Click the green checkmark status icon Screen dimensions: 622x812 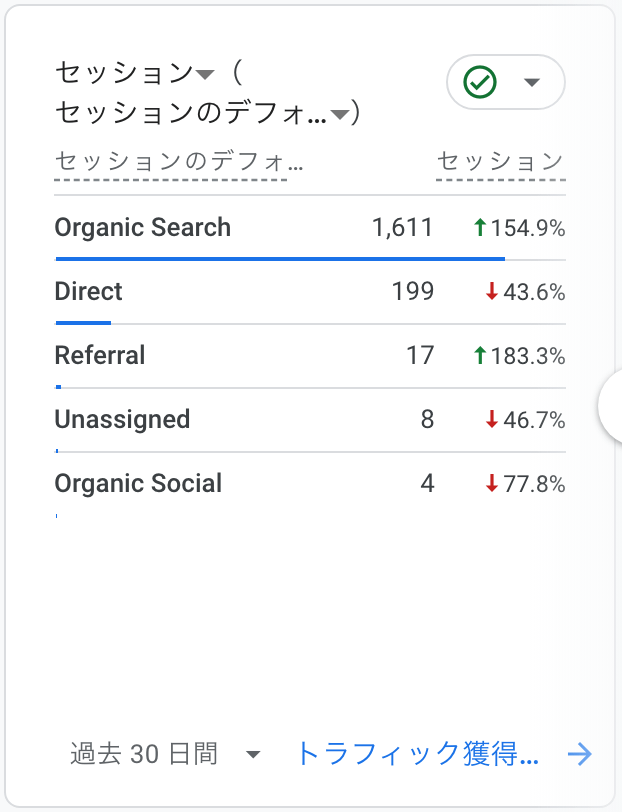tap(480, 82)
